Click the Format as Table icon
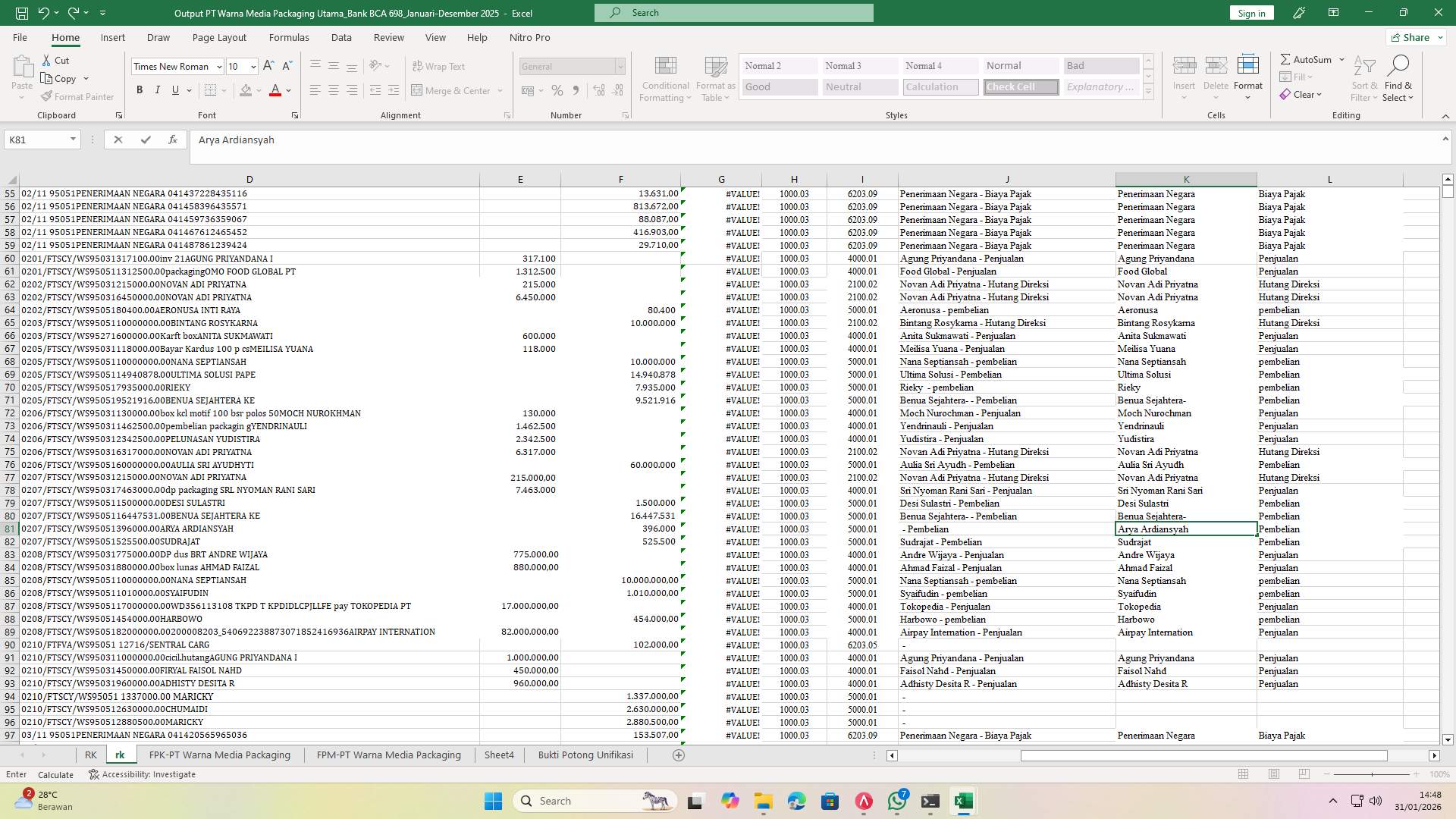1456x819 pixels. tap(714, 78)
